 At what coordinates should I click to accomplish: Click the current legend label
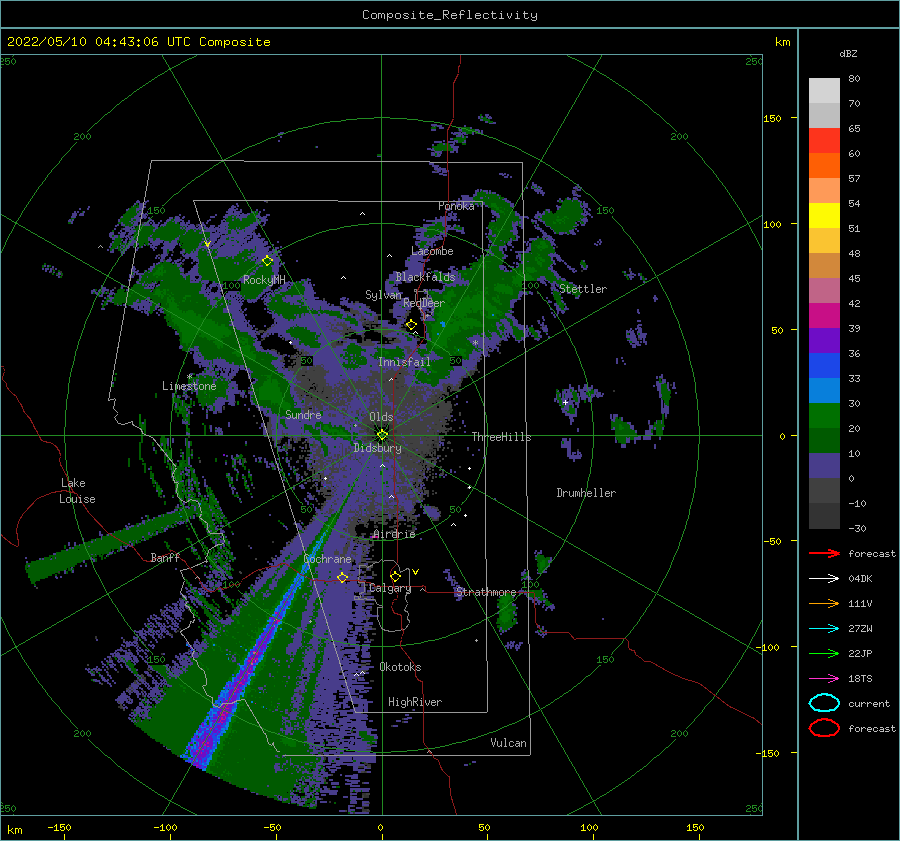point(869,703)
